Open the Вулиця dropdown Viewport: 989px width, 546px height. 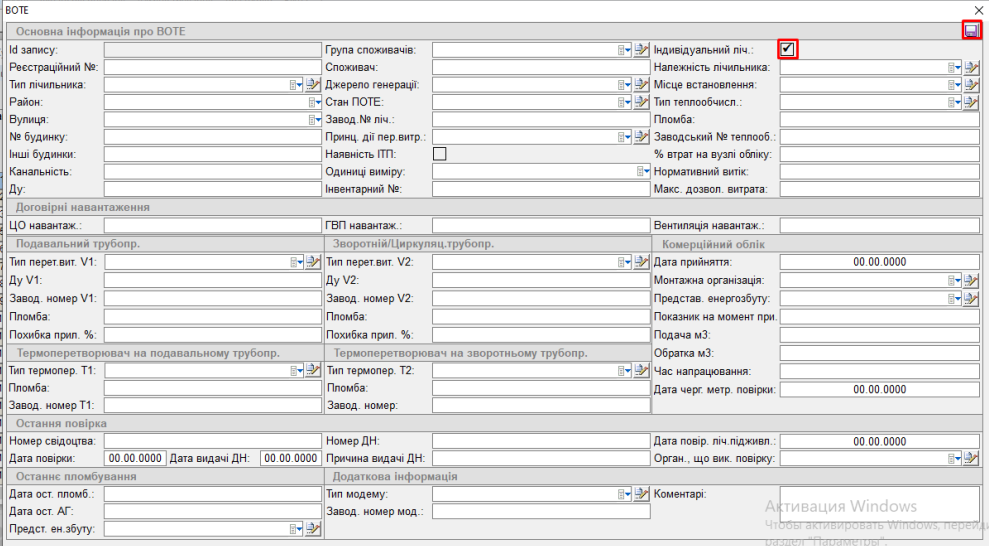coord(313,120)
